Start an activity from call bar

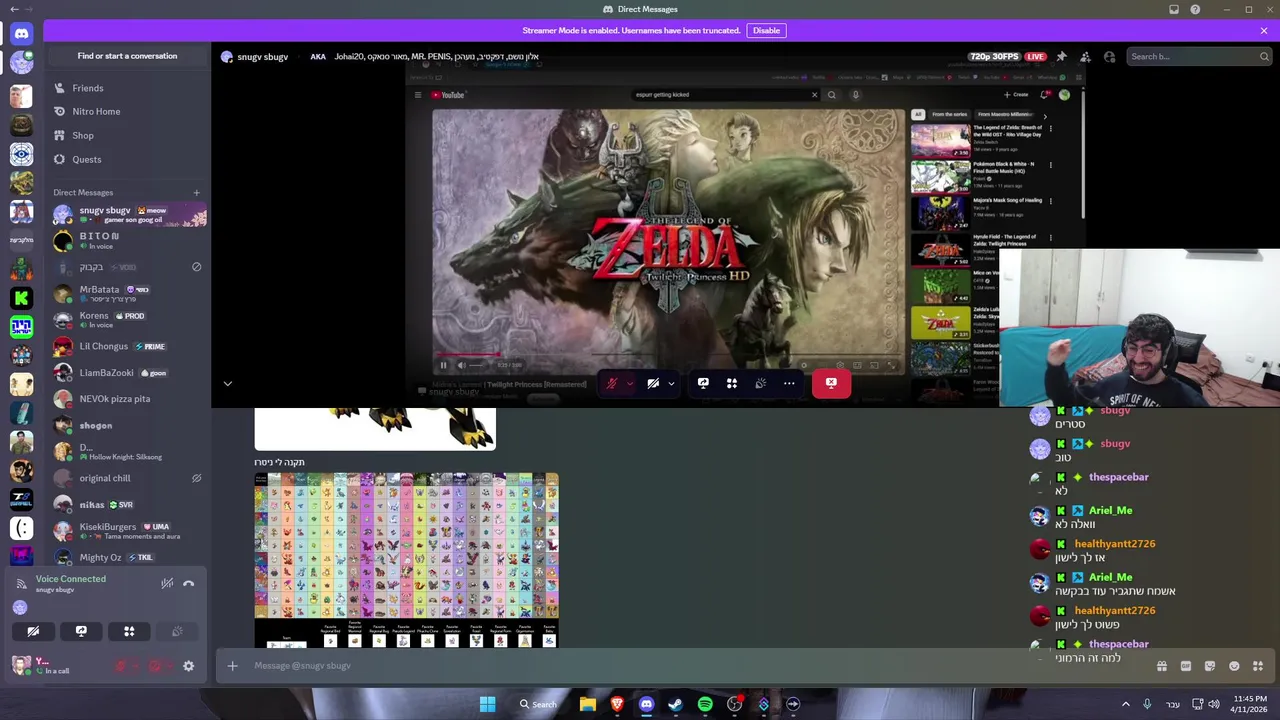(732, 383)
